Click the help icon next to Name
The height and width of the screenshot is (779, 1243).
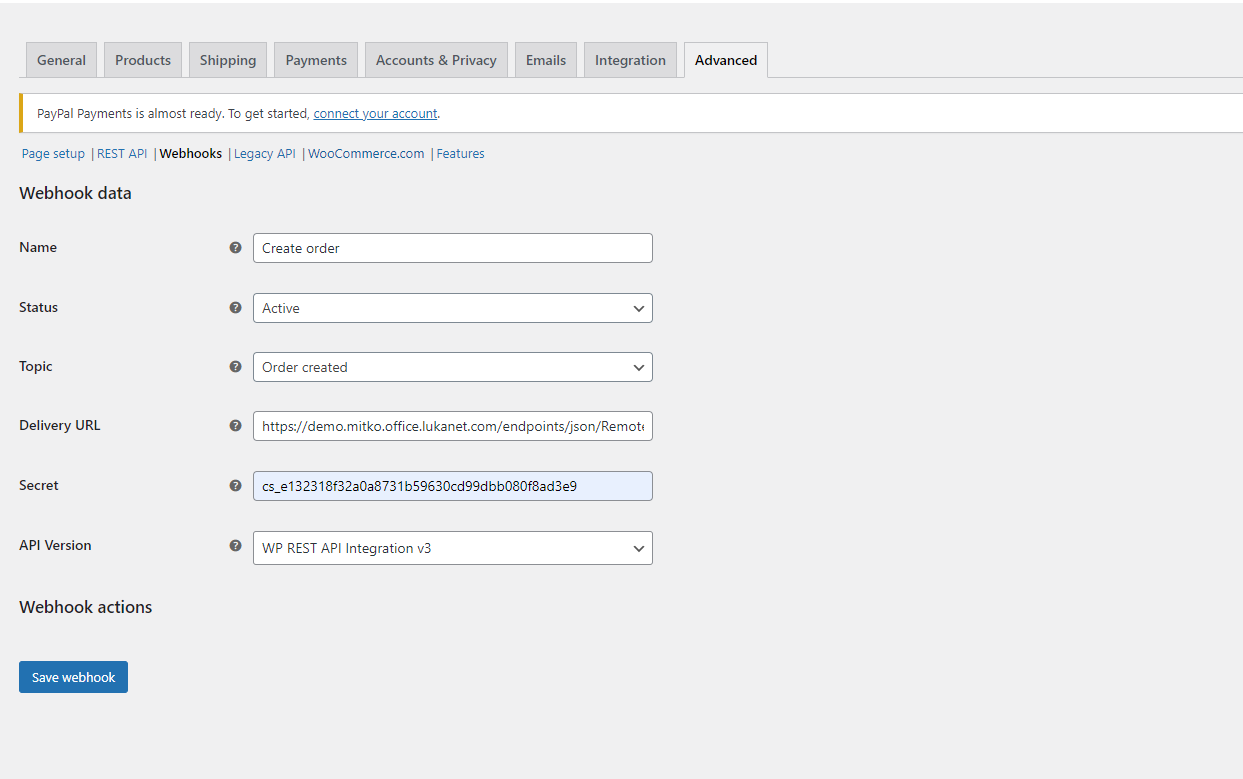(x=235, y=247)
